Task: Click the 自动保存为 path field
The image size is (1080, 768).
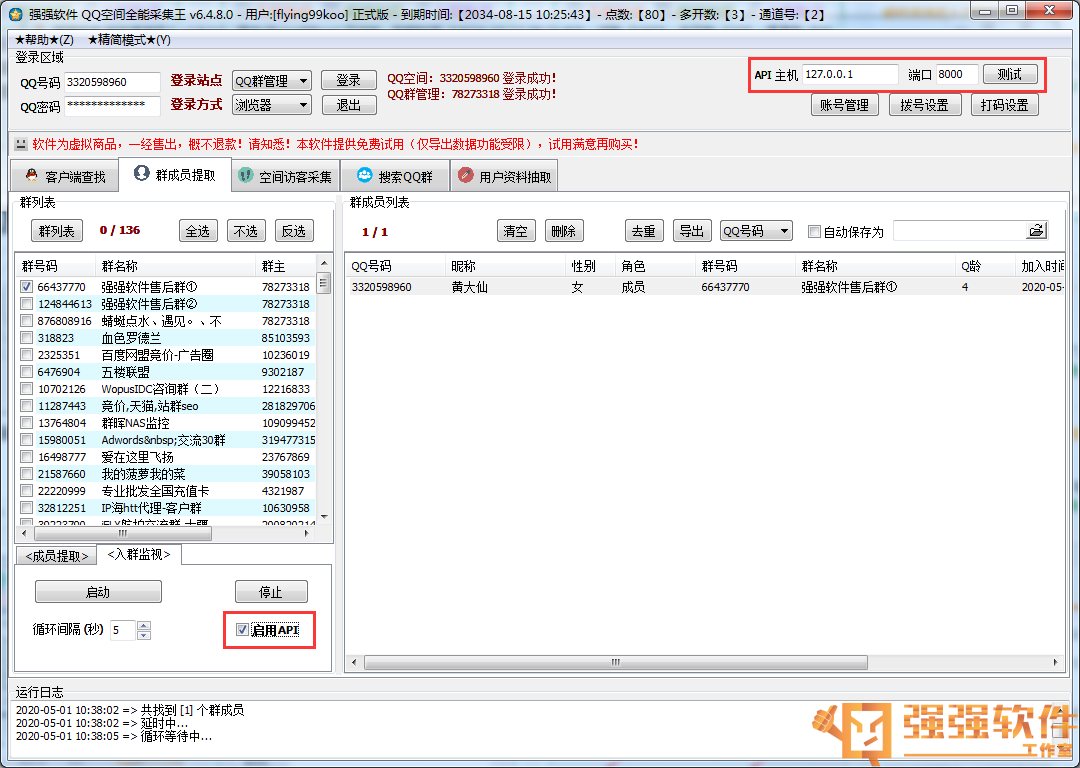Action: click(961, 231)
